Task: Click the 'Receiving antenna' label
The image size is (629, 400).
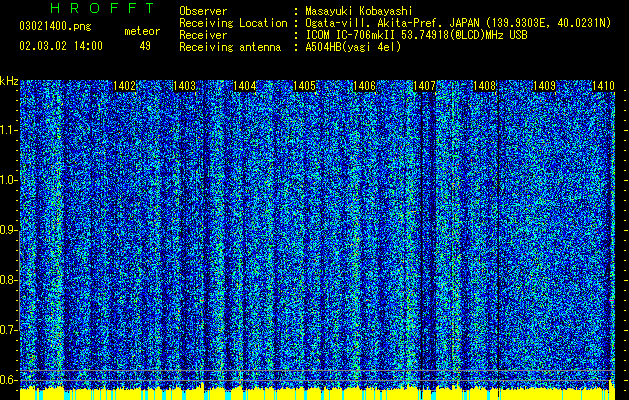Action: pos(230,47)
